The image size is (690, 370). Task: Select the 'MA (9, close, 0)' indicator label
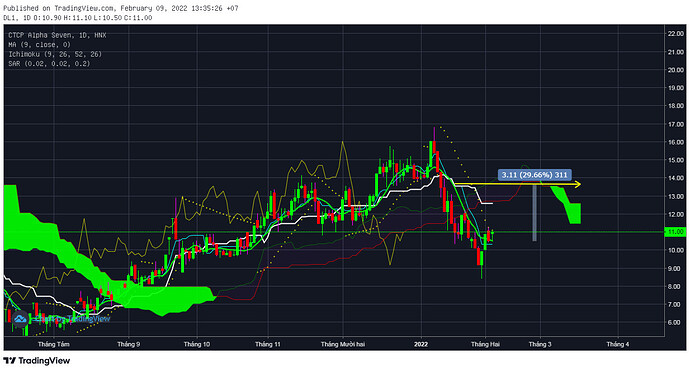pos(39,45)
